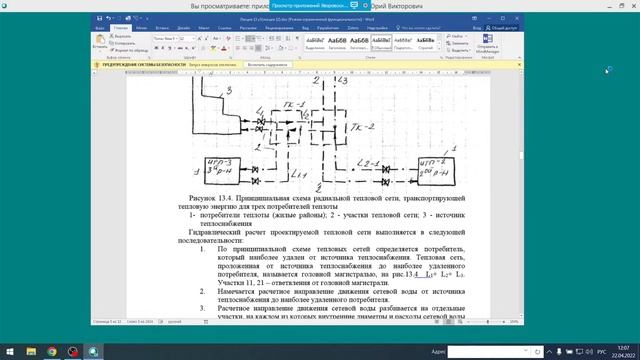Toggle superscript formatting
This screenshot has width=640, height=360.
tap(193, 48)
